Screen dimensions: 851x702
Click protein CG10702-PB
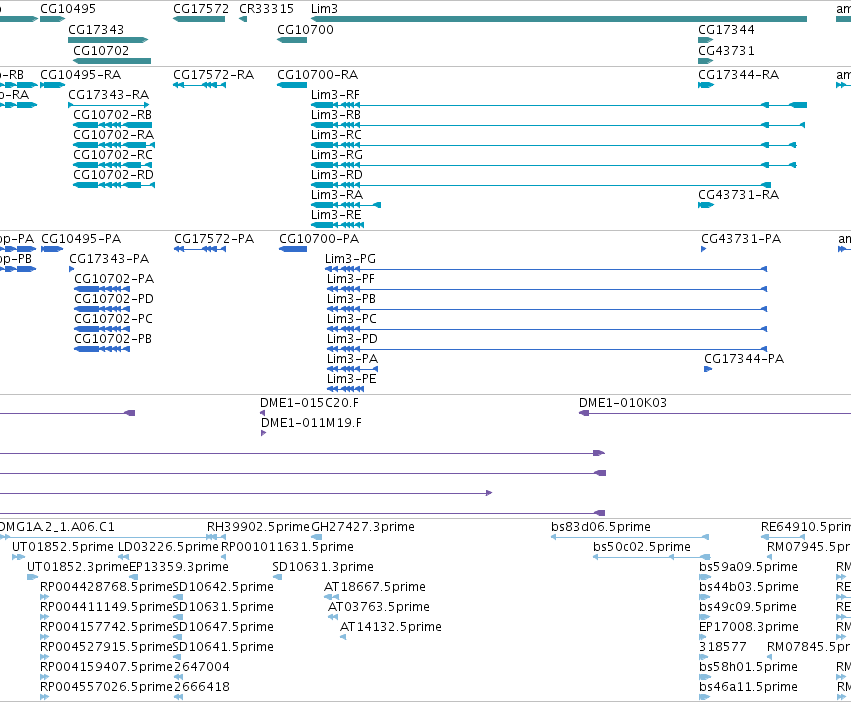(113, 339)
